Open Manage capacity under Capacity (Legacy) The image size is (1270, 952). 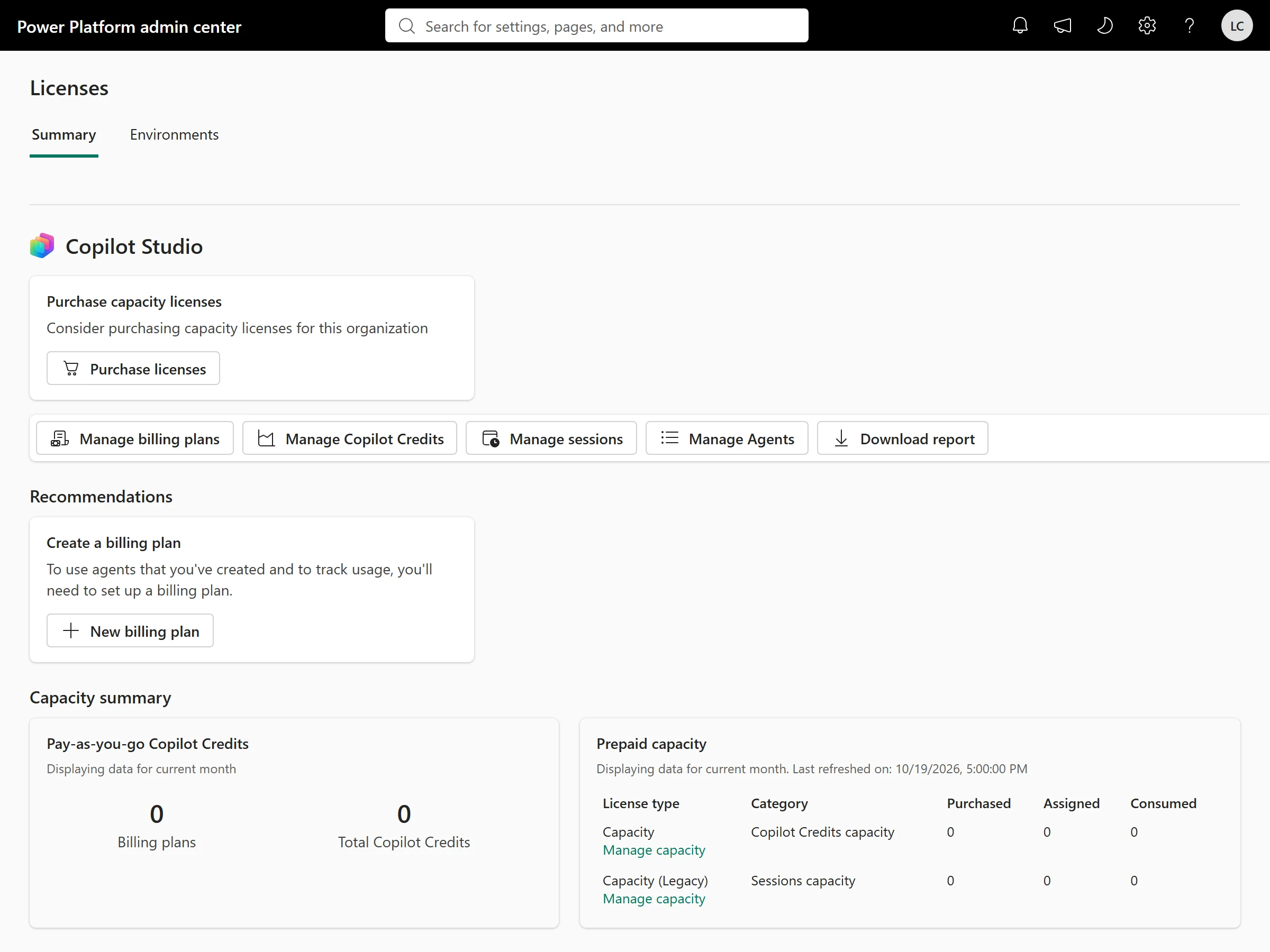654,899
